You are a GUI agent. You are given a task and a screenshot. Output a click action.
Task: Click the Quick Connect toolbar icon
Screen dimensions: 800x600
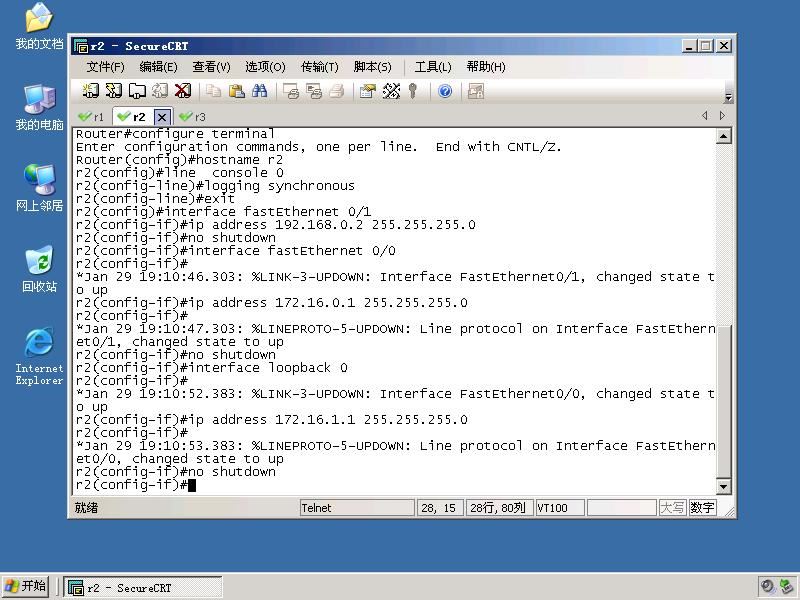[x=114, y=91]
